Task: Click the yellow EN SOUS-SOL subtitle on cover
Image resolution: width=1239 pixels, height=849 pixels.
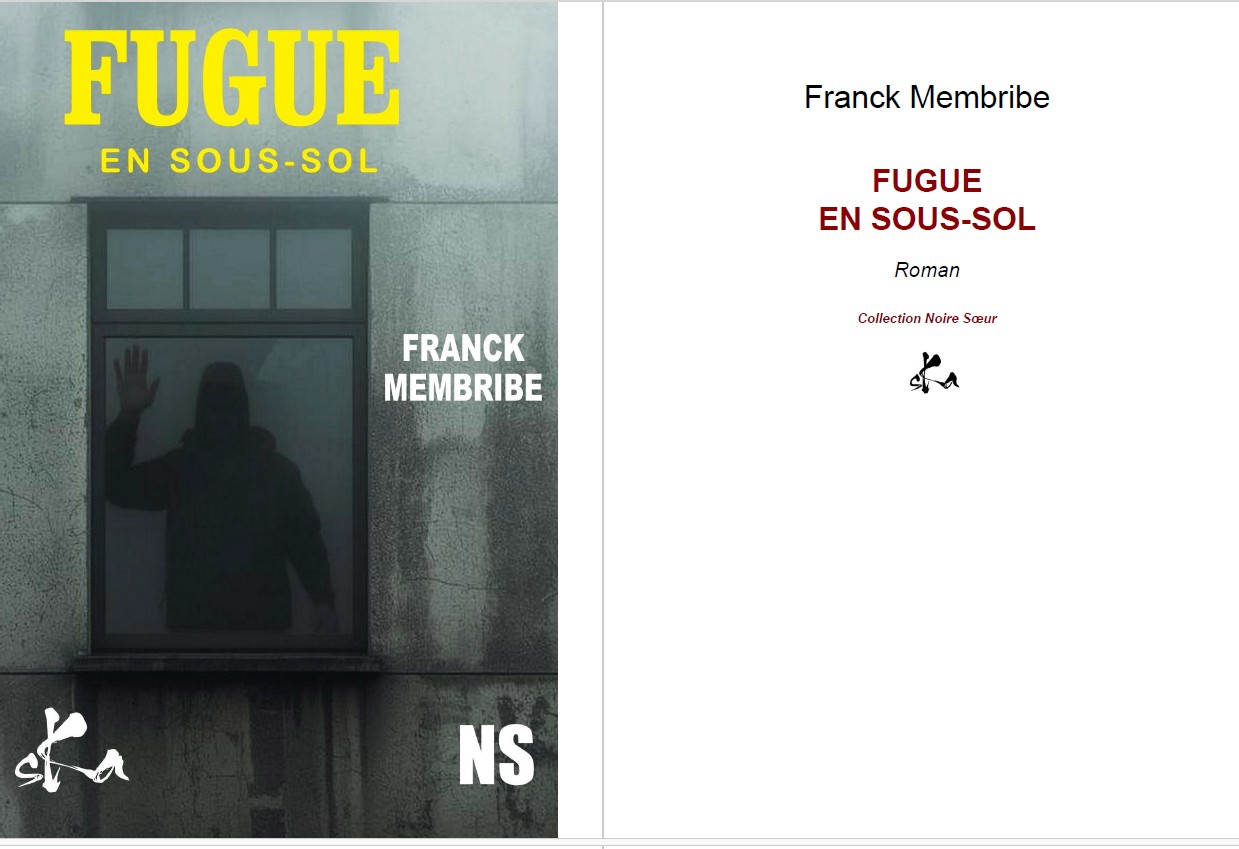Action: (240, 160)
